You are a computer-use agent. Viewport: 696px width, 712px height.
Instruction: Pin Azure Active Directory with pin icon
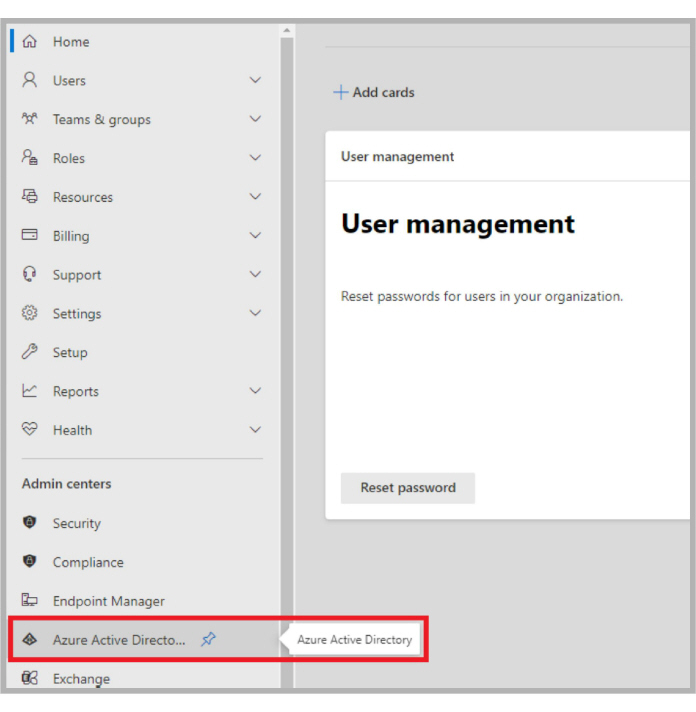[208, 639]
